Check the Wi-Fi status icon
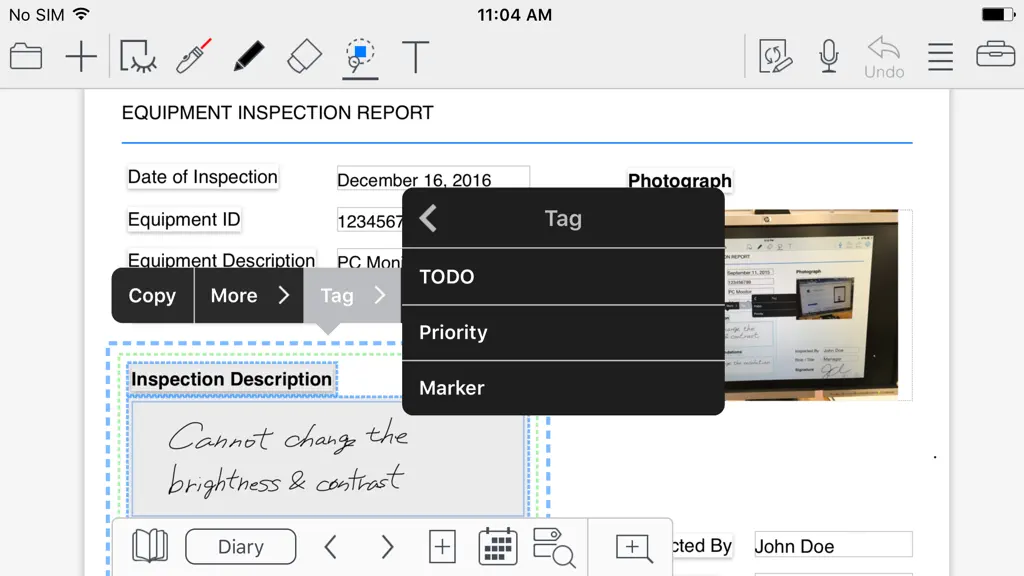This screenshot has width=1024, height=576. click(82, 14)
